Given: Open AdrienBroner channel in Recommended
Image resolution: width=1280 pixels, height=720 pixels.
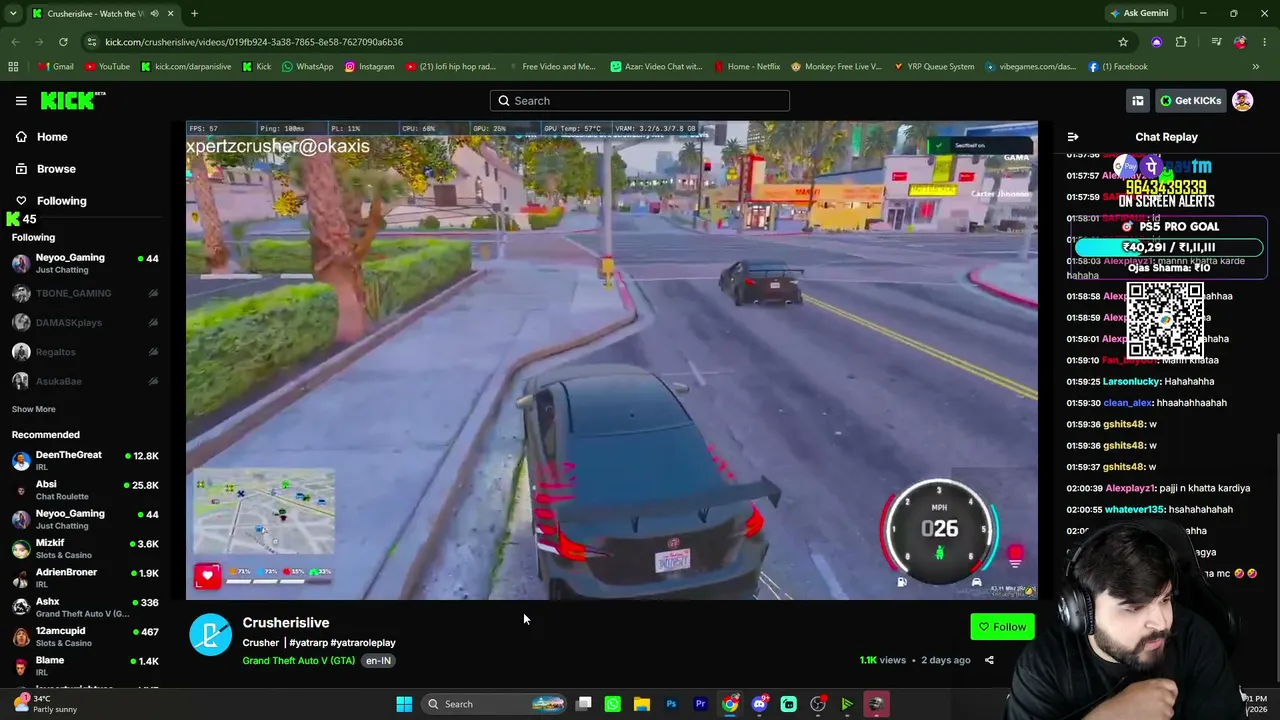Looking at the screenshot, I should point(85,578).
